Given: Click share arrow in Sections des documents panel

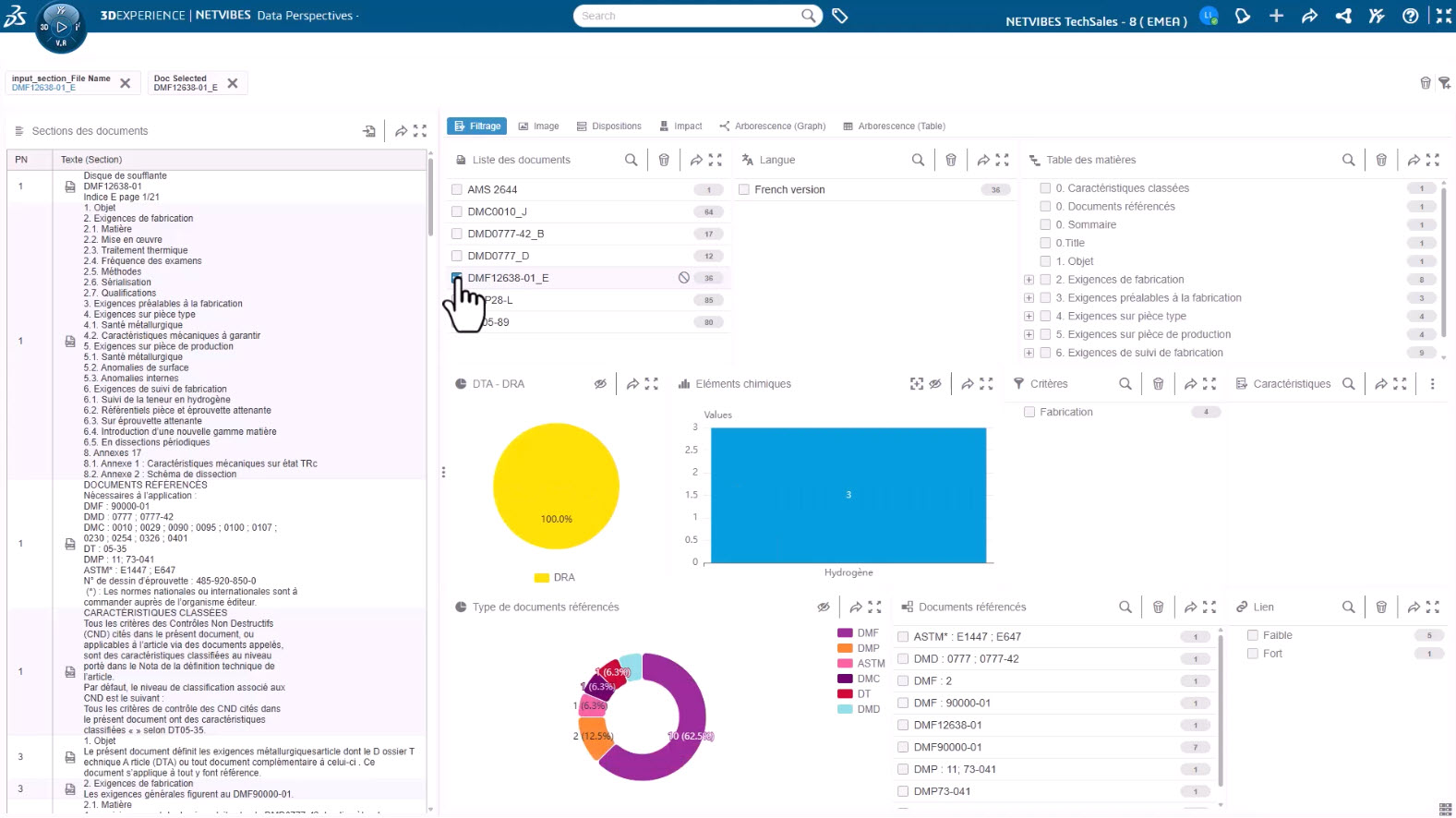Looking at the screenshot, I should (401, 131).
